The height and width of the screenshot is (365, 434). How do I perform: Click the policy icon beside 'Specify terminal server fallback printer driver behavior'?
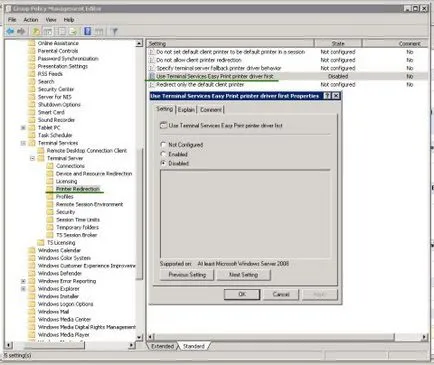pyautogui.click(x=152, y=68)
